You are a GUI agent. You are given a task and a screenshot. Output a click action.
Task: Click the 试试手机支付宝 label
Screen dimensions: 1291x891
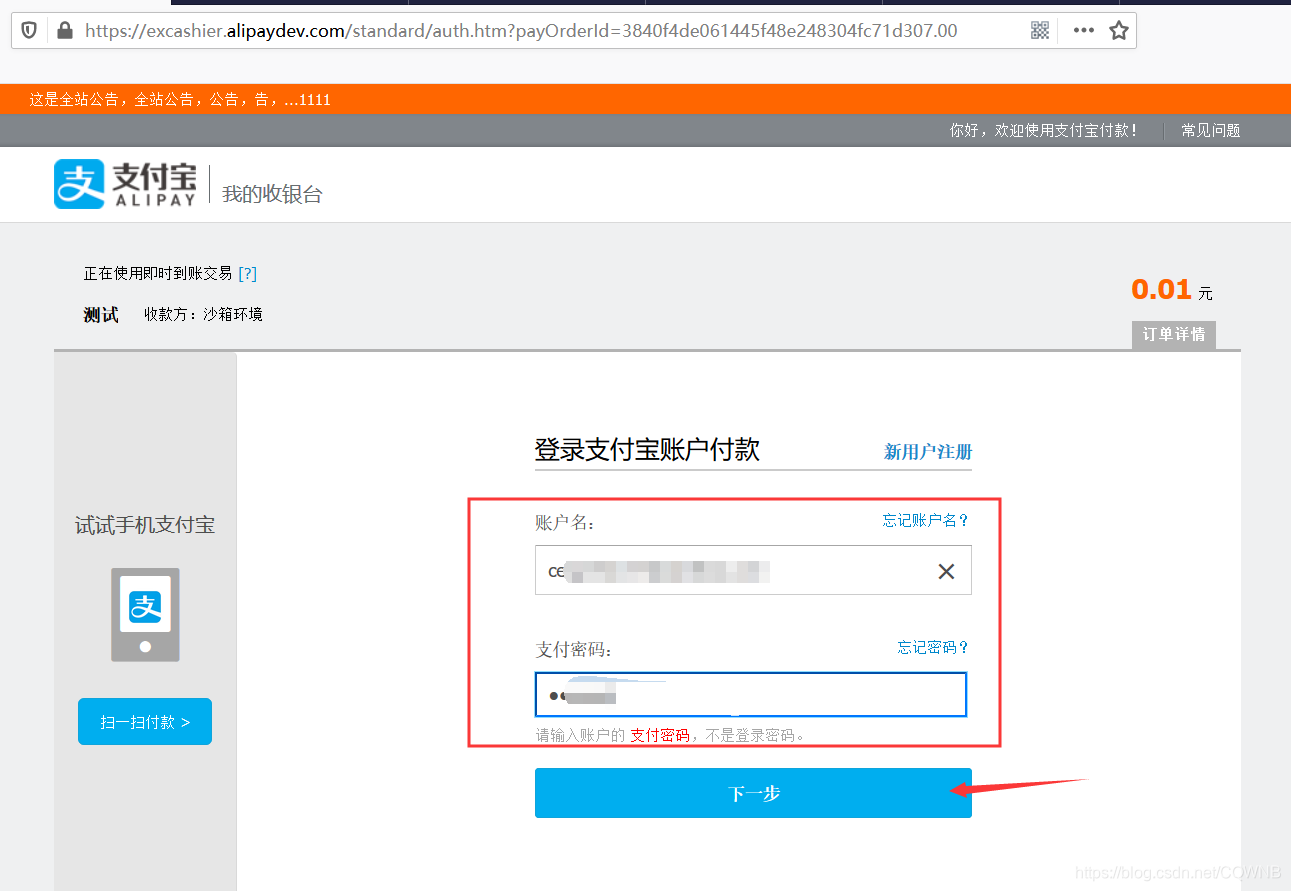click(145, 525)
